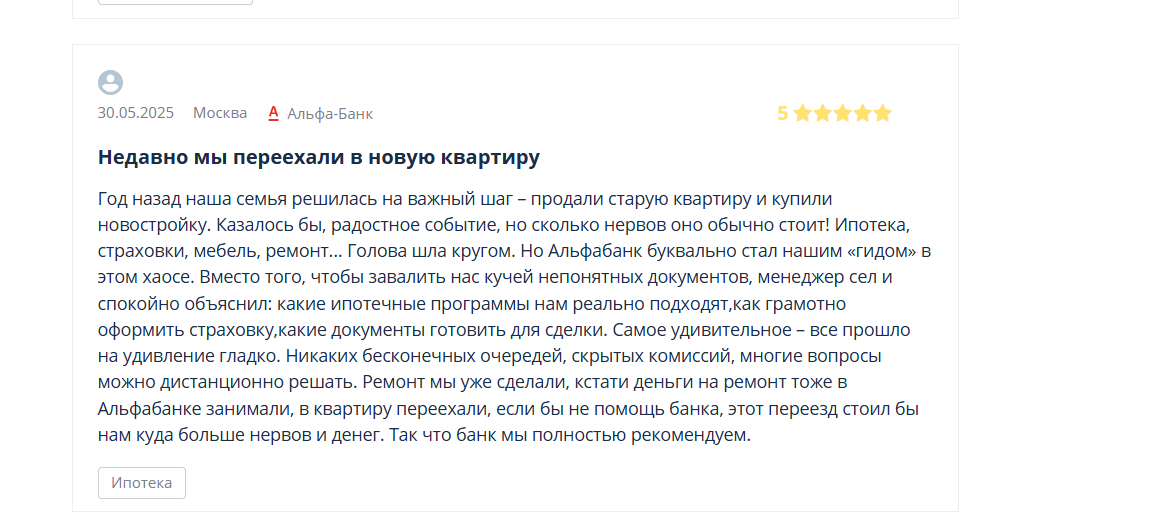This screenshot has width=1173, height=519.
Task: Click the line beginning with новостройку. Казалось бы
Action: pos(503,225)
